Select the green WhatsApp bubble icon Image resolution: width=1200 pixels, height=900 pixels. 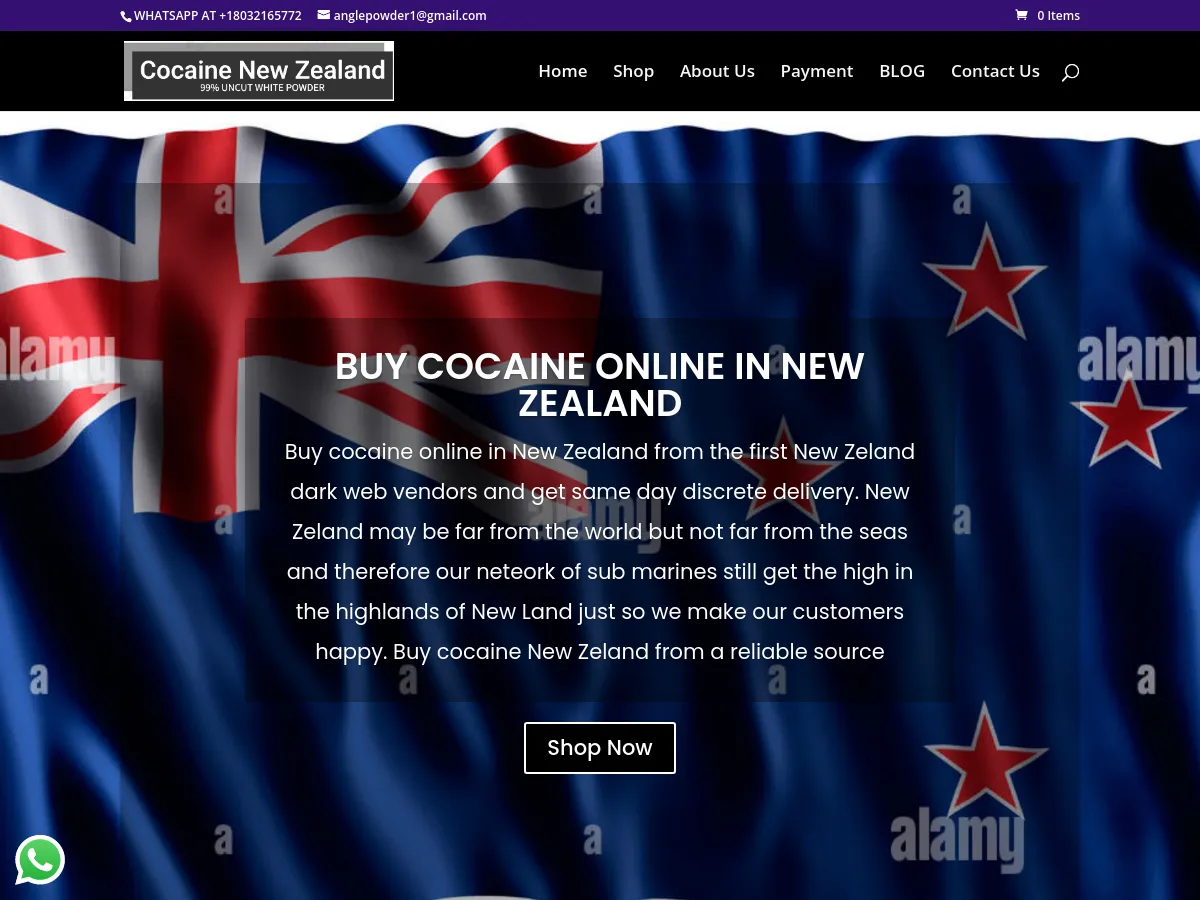[40, 860]
